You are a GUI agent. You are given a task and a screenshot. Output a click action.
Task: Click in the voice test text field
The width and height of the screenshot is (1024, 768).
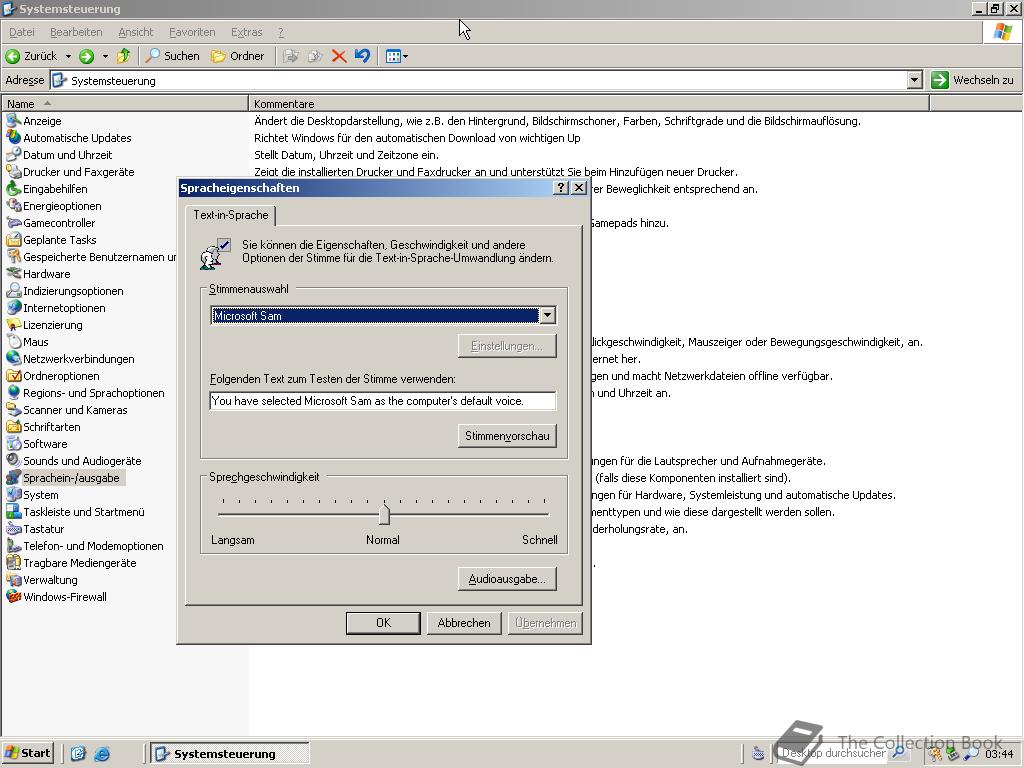[383, 401]
